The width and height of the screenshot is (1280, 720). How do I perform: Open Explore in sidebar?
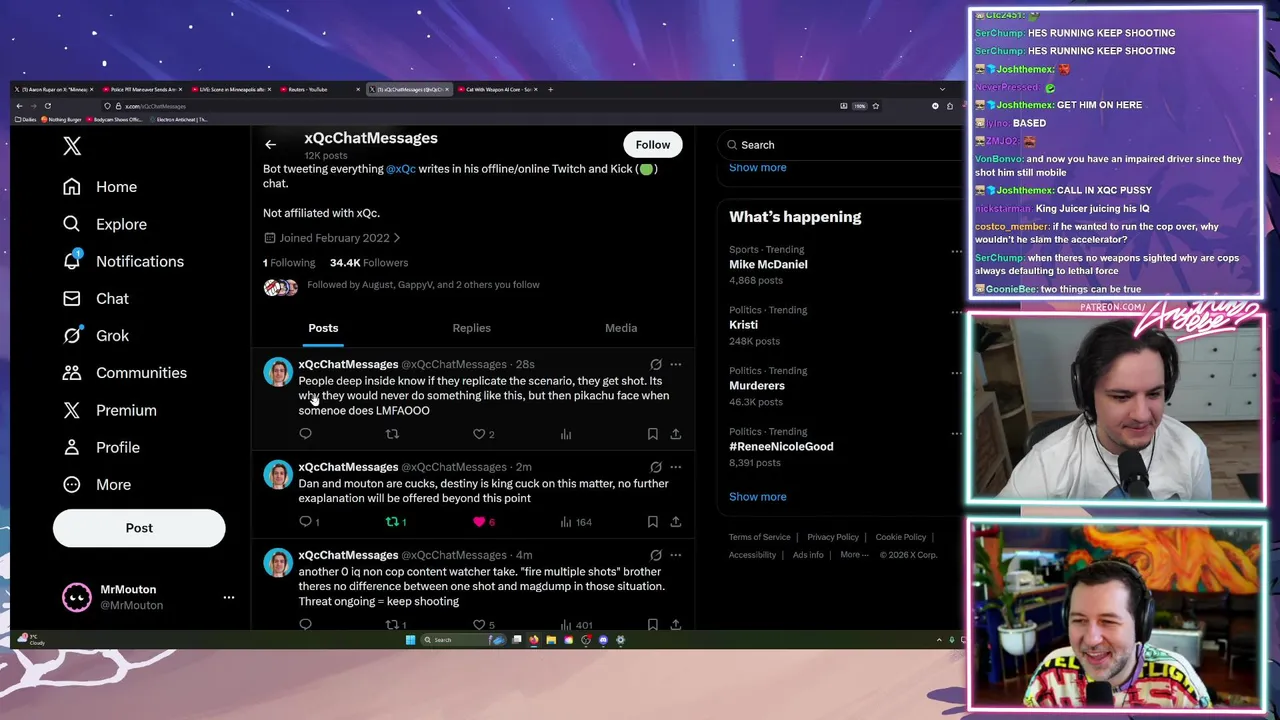pyautogui.click(x=104, y=224)
